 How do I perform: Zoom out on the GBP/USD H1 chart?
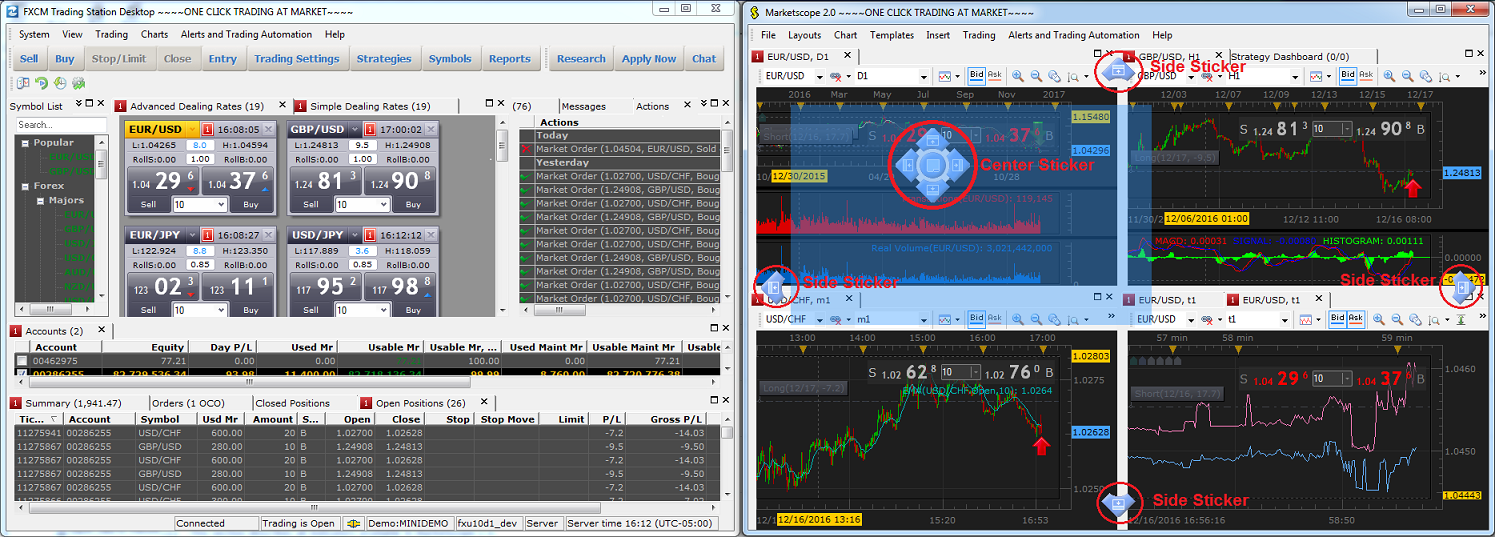pyautogui.click(x=1407, y=76)
